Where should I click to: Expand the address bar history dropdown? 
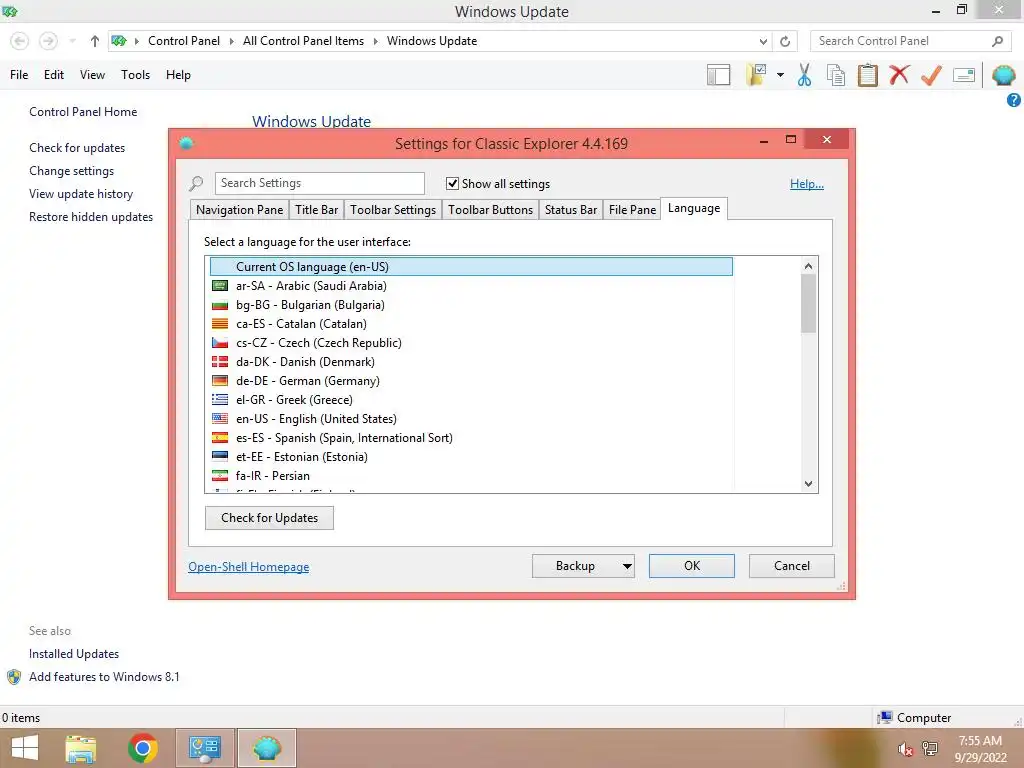pyautogui.click(x=763, y=41)
